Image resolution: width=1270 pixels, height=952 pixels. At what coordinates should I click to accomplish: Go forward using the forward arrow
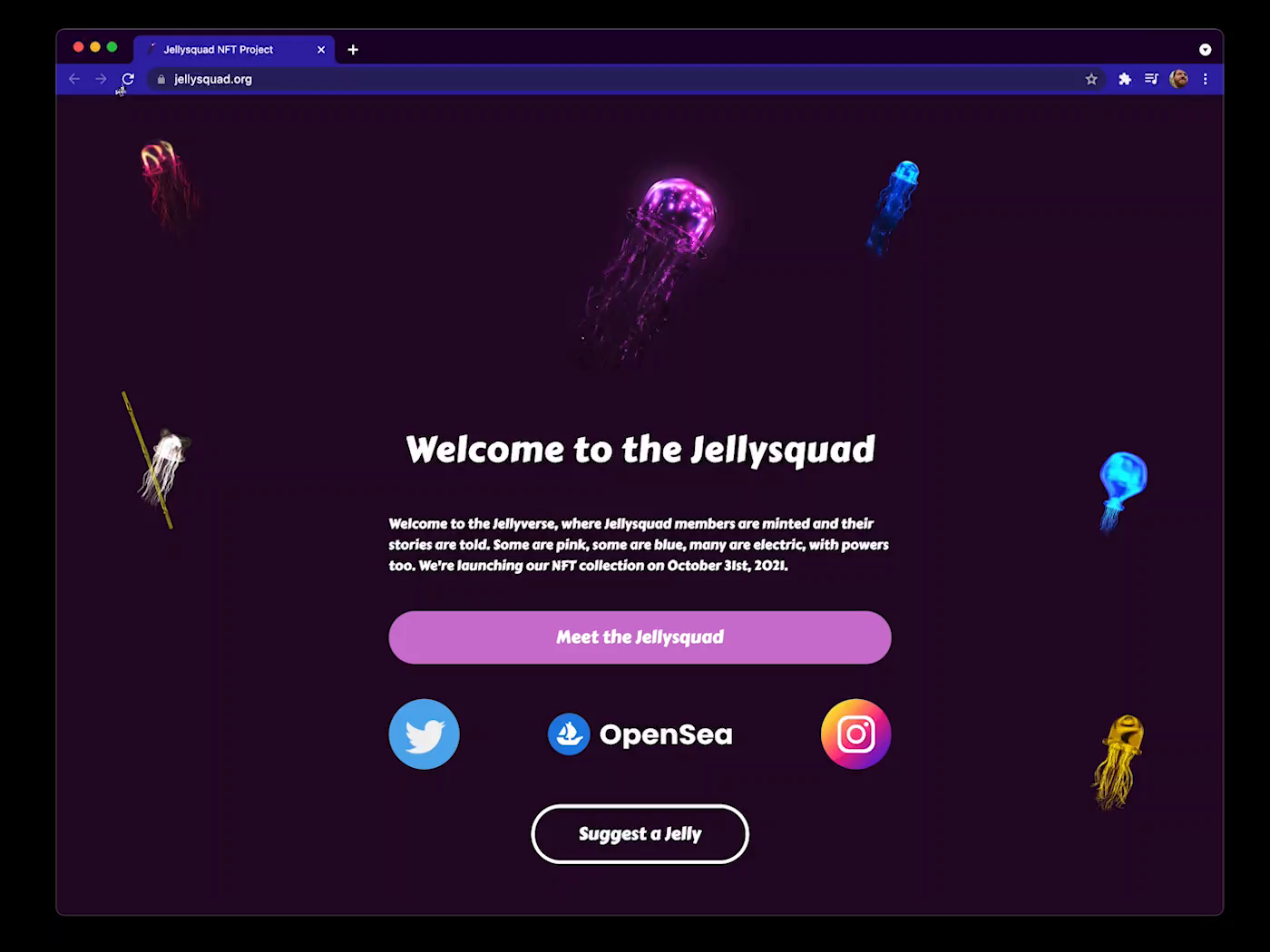pyautogui.click(x=101, y=79)
